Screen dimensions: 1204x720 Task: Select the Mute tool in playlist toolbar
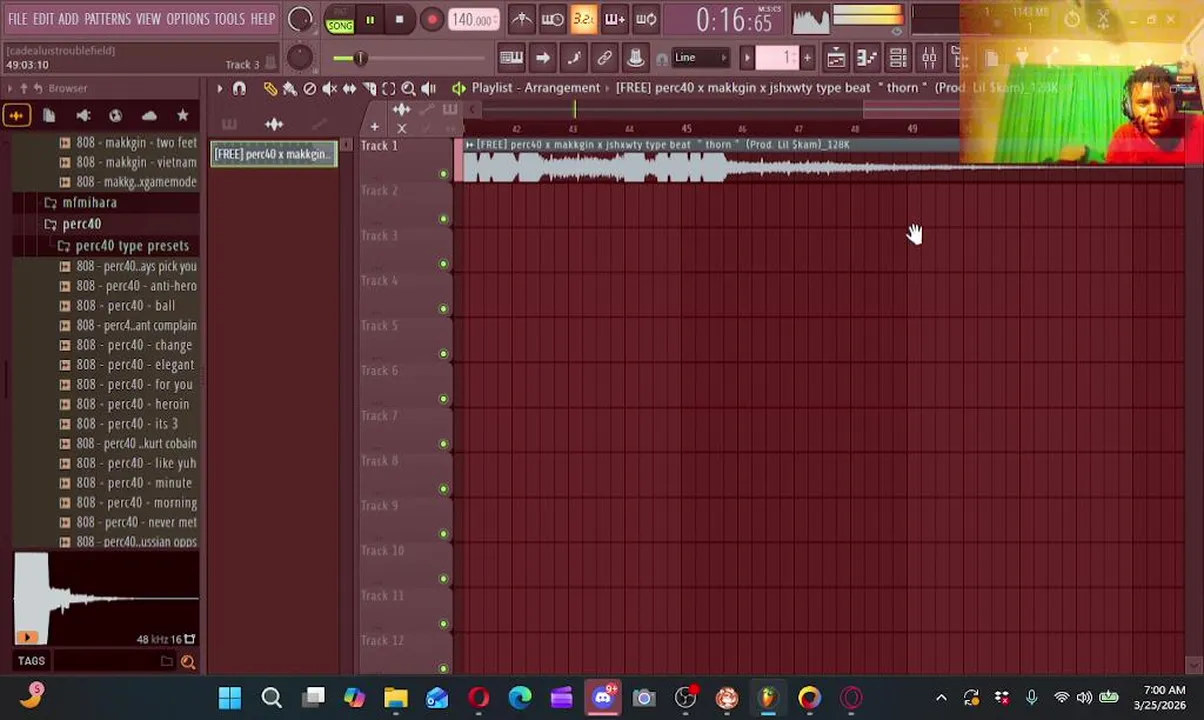[x=329, y=89]
